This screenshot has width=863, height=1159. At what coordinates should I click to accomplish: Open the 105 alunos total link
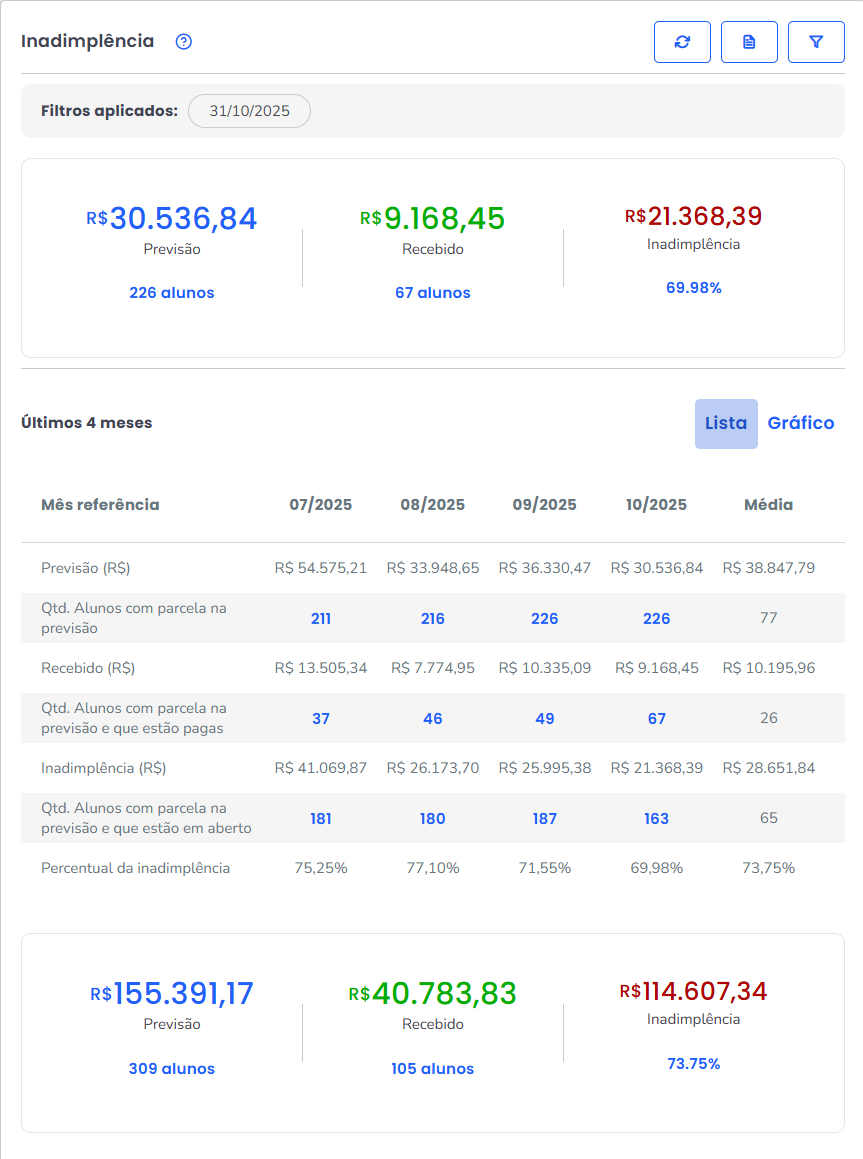tap(432, 1069)
